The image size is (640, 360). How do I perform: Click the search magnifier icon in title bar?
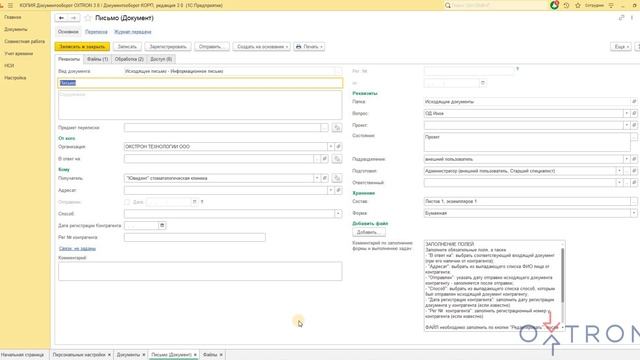pyautogui.click(x=448, y=5)
